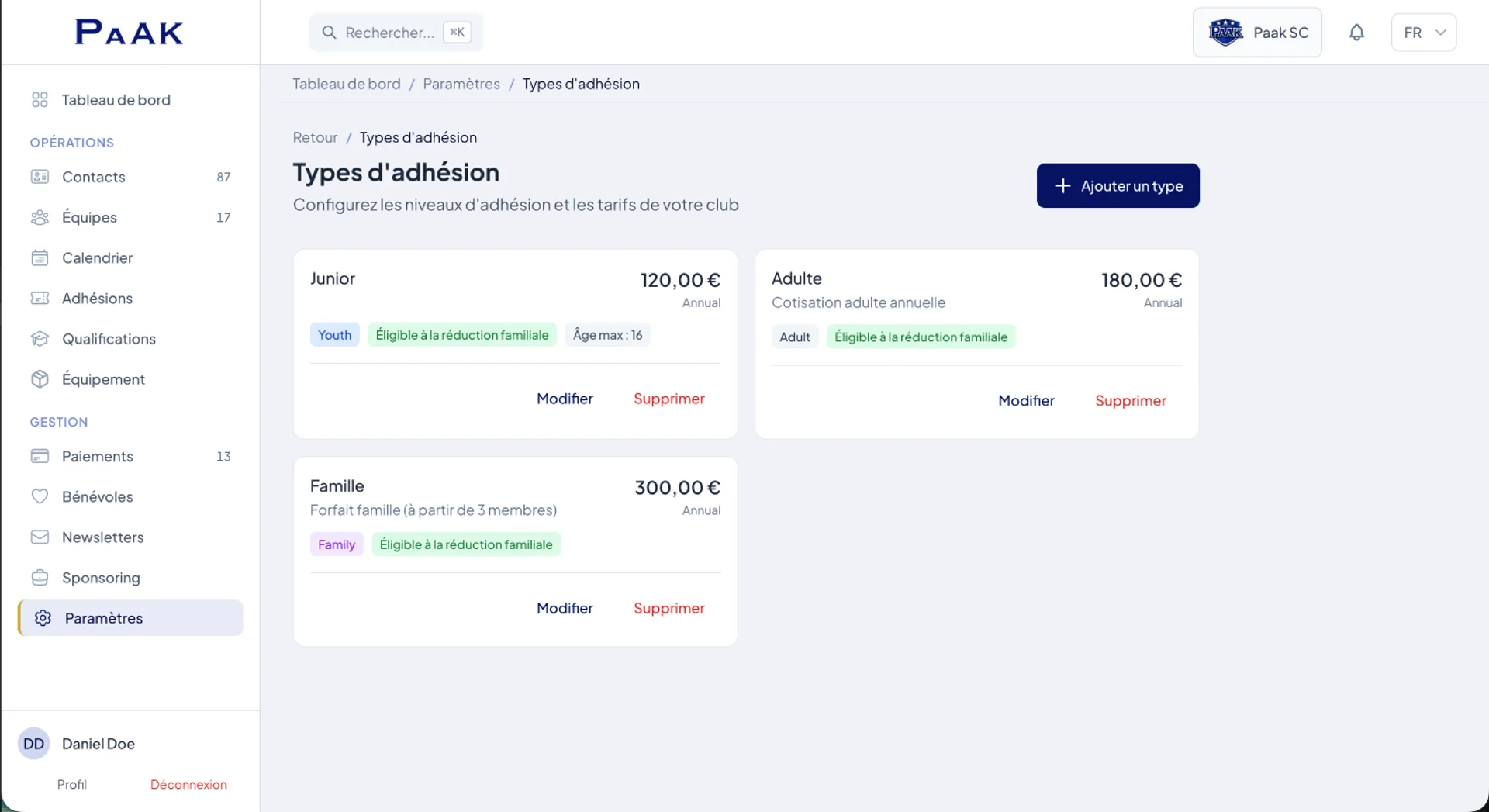Select Calendrier in the sidebar
1489x812 pixels.
click(130, 257)
